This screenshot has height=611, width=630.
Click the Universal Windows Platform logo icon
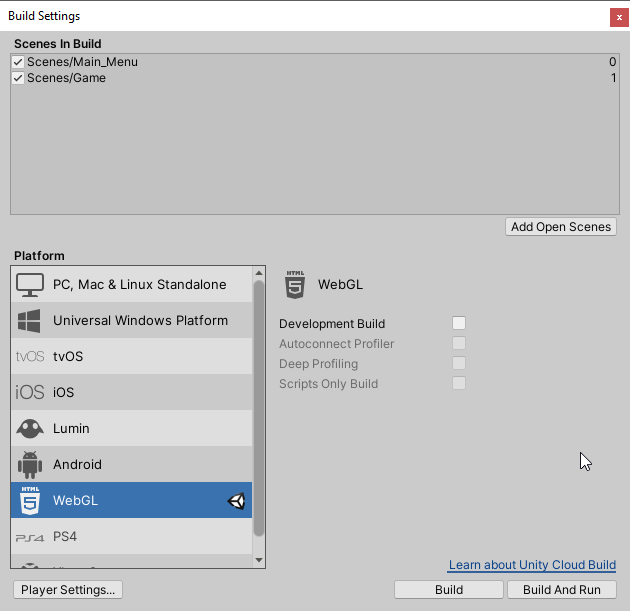tap(29, 321)
